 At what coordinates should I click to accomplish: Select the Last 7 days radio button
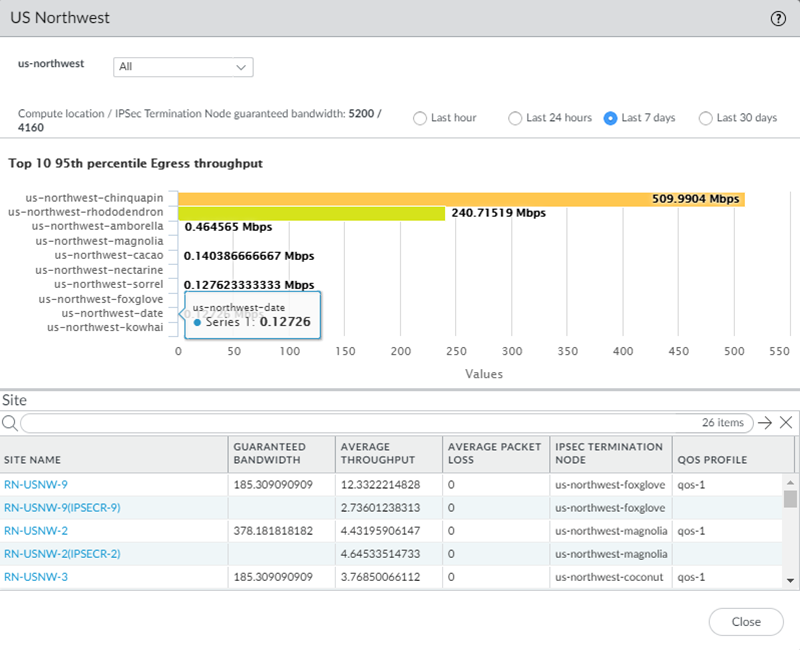tap(610, 118)
